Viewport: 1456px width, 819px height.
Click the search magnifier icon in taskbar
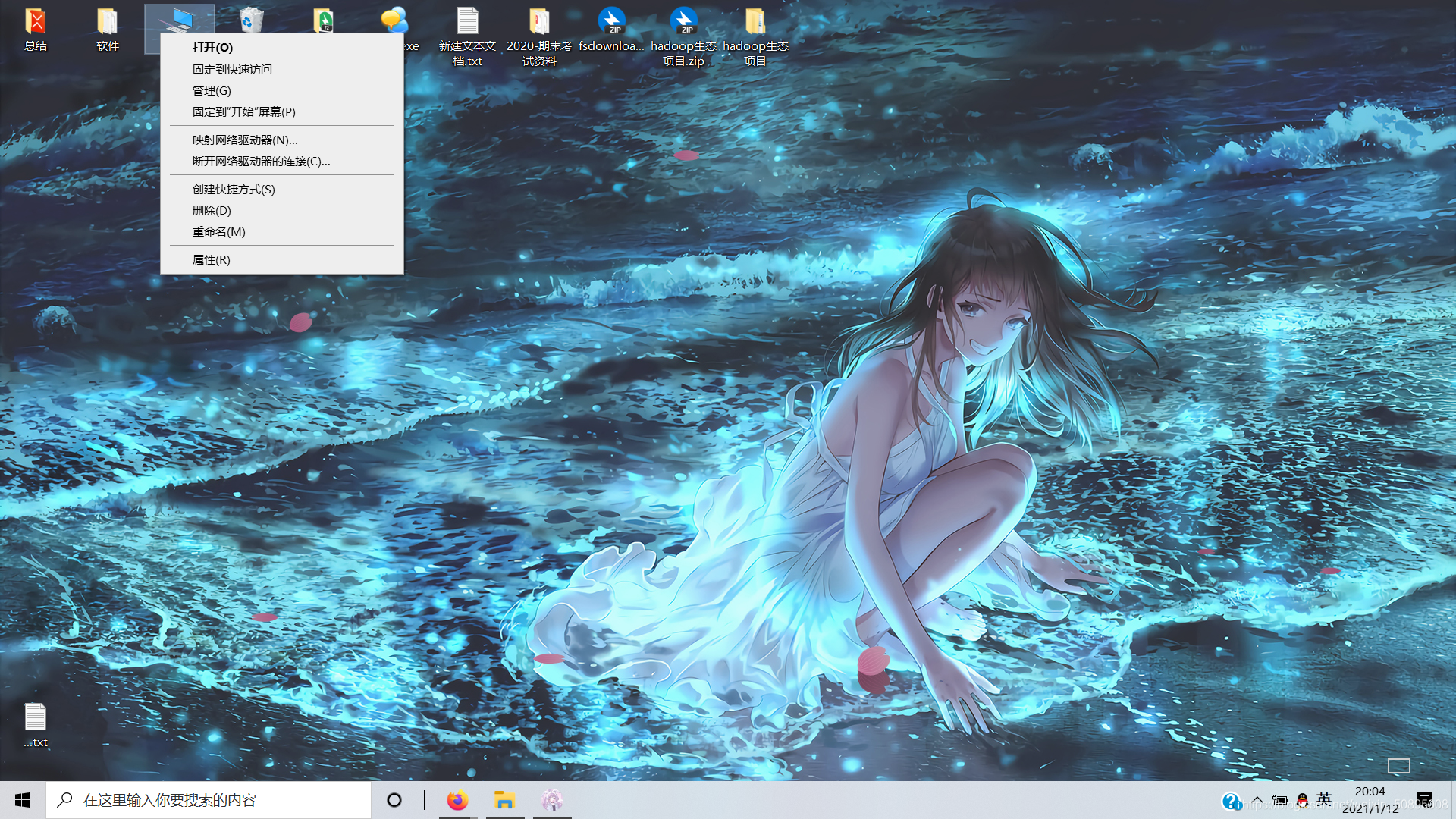65,800
